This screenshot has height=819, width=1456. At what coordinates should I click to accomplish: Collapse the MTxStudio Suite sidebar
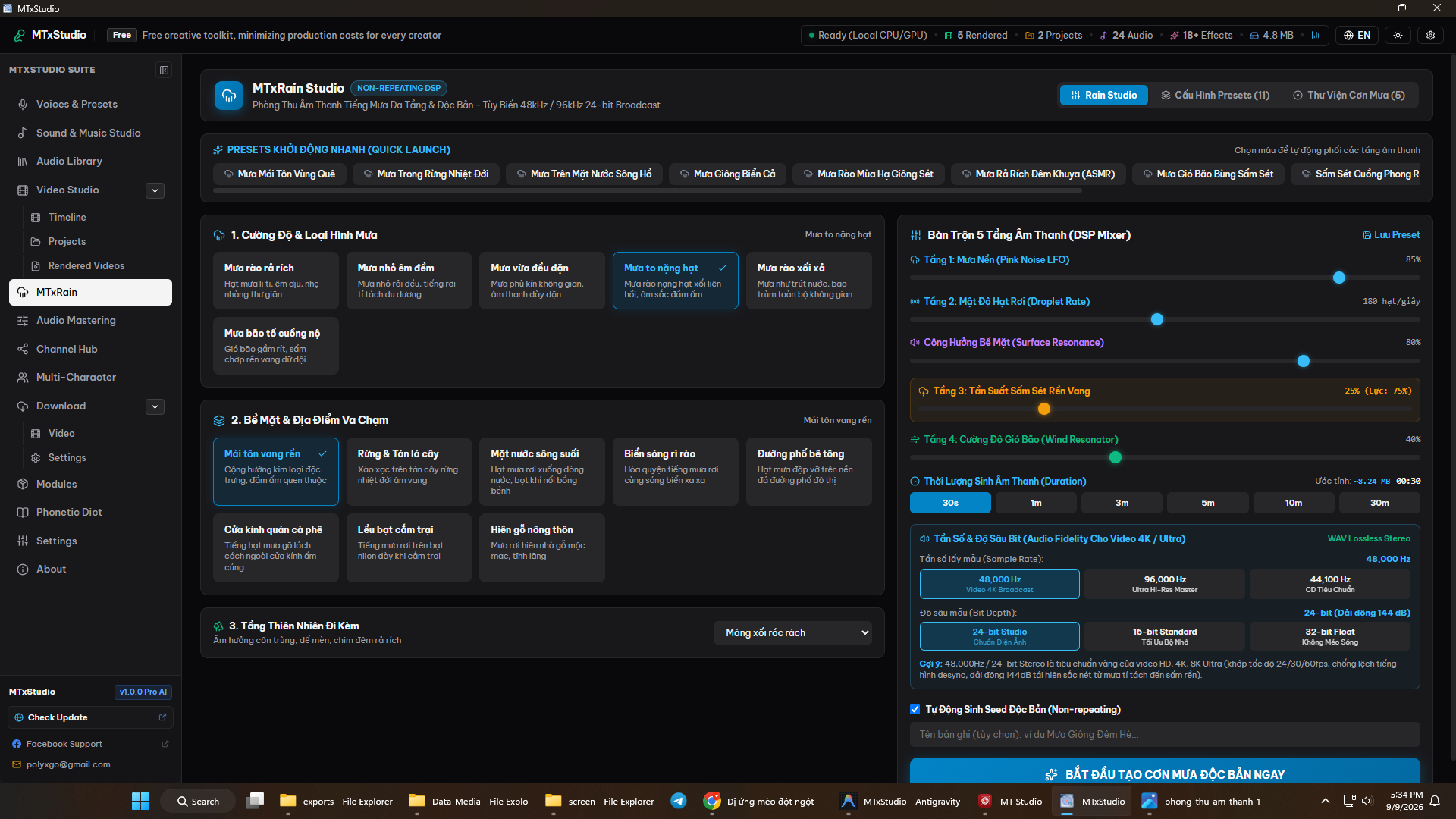[164, 70]
